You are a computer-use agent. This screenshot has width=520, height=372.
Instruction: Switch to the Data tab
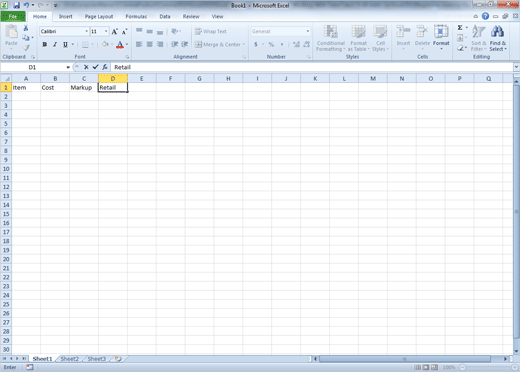point(165,16)
